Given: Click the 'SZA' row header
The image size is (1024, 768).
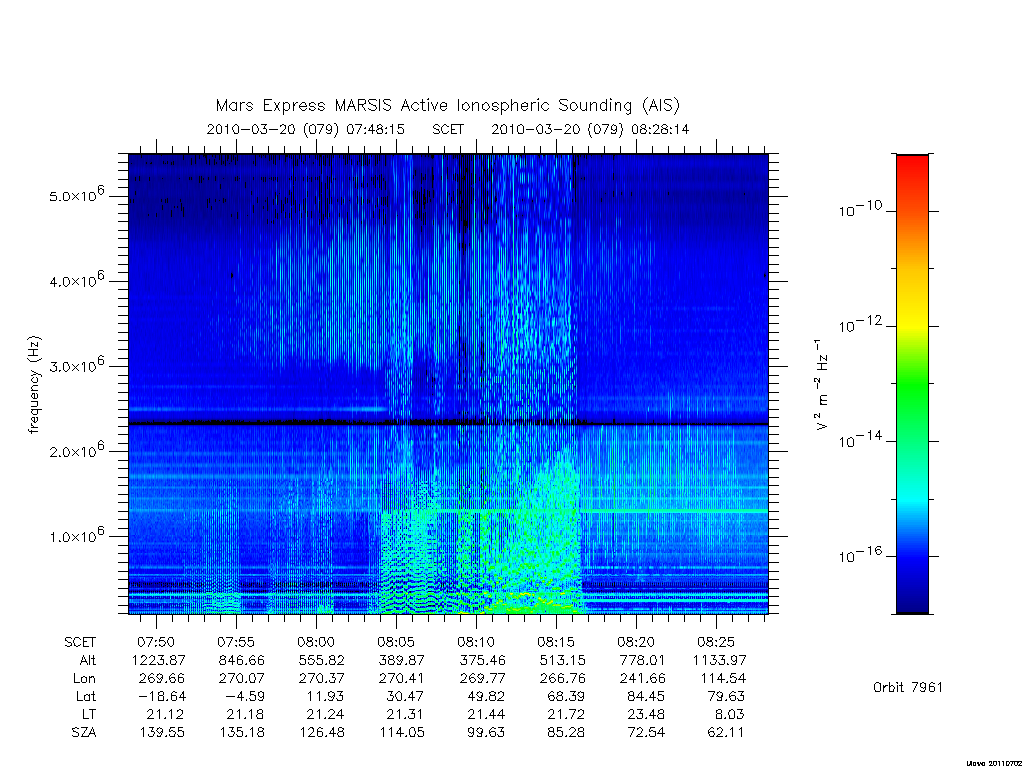Looking at the screenshot, I should click(x=84, y=733).
